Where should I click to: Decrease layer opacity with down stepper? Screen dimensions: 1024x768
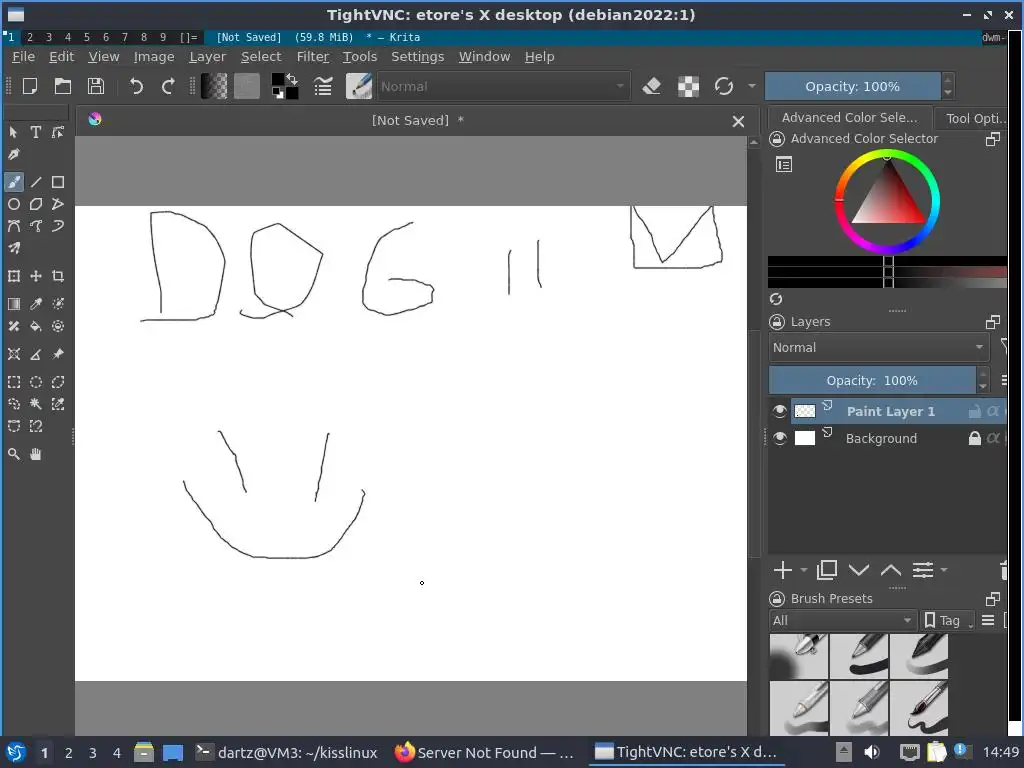point(983,387)
